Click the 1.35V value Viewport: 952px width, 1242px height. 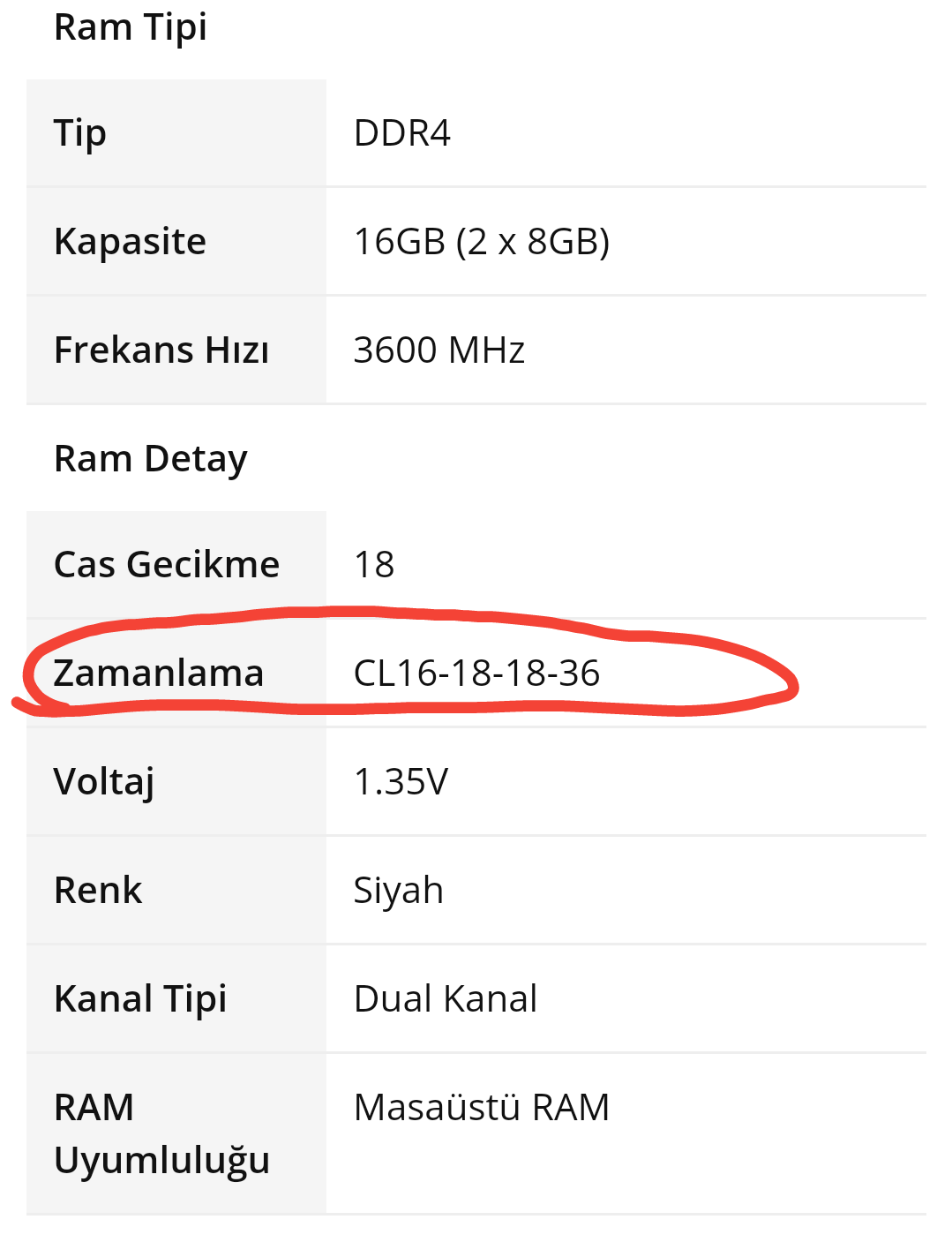point(401,782)
